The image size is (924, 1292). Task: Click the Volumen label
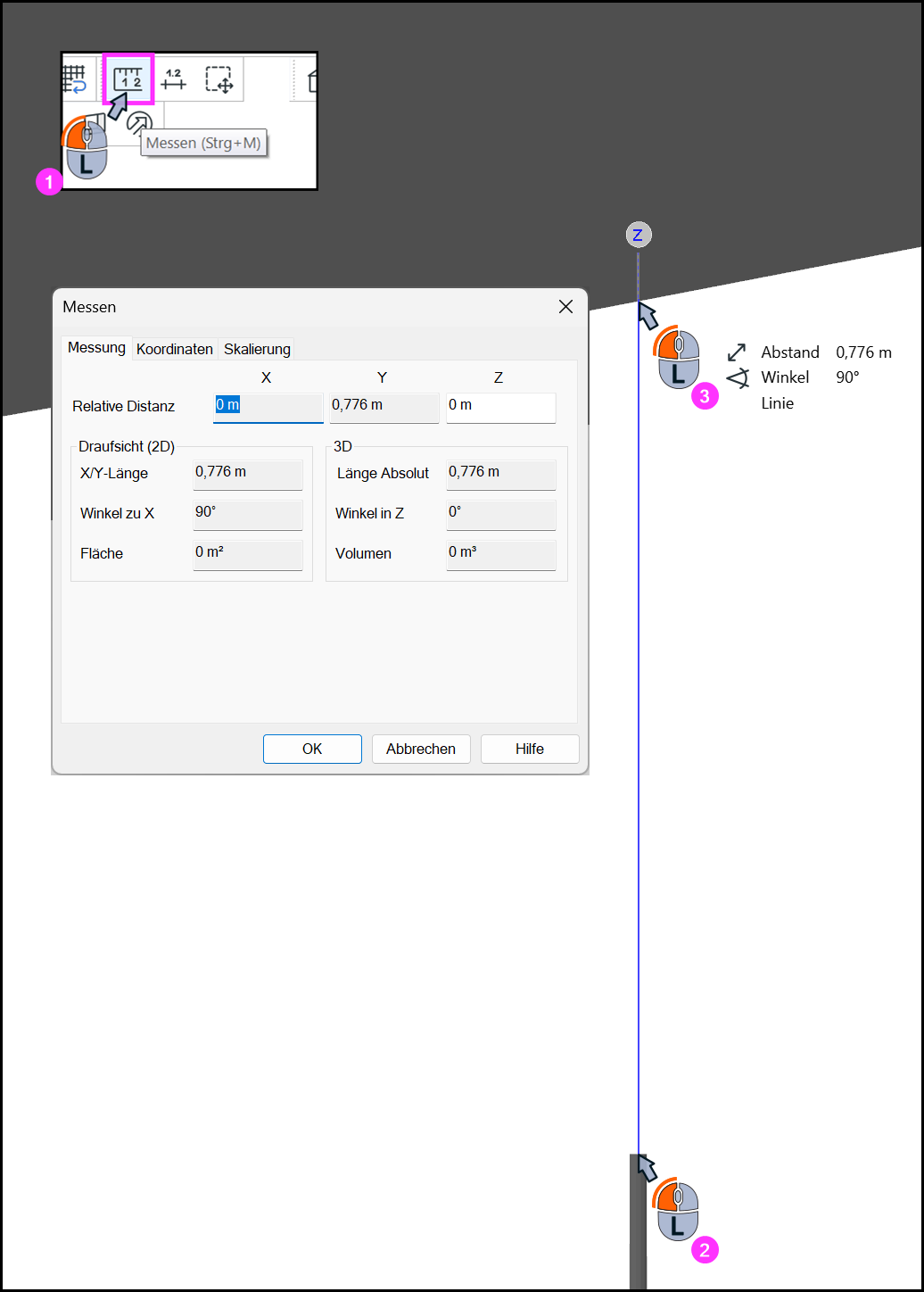363,553
